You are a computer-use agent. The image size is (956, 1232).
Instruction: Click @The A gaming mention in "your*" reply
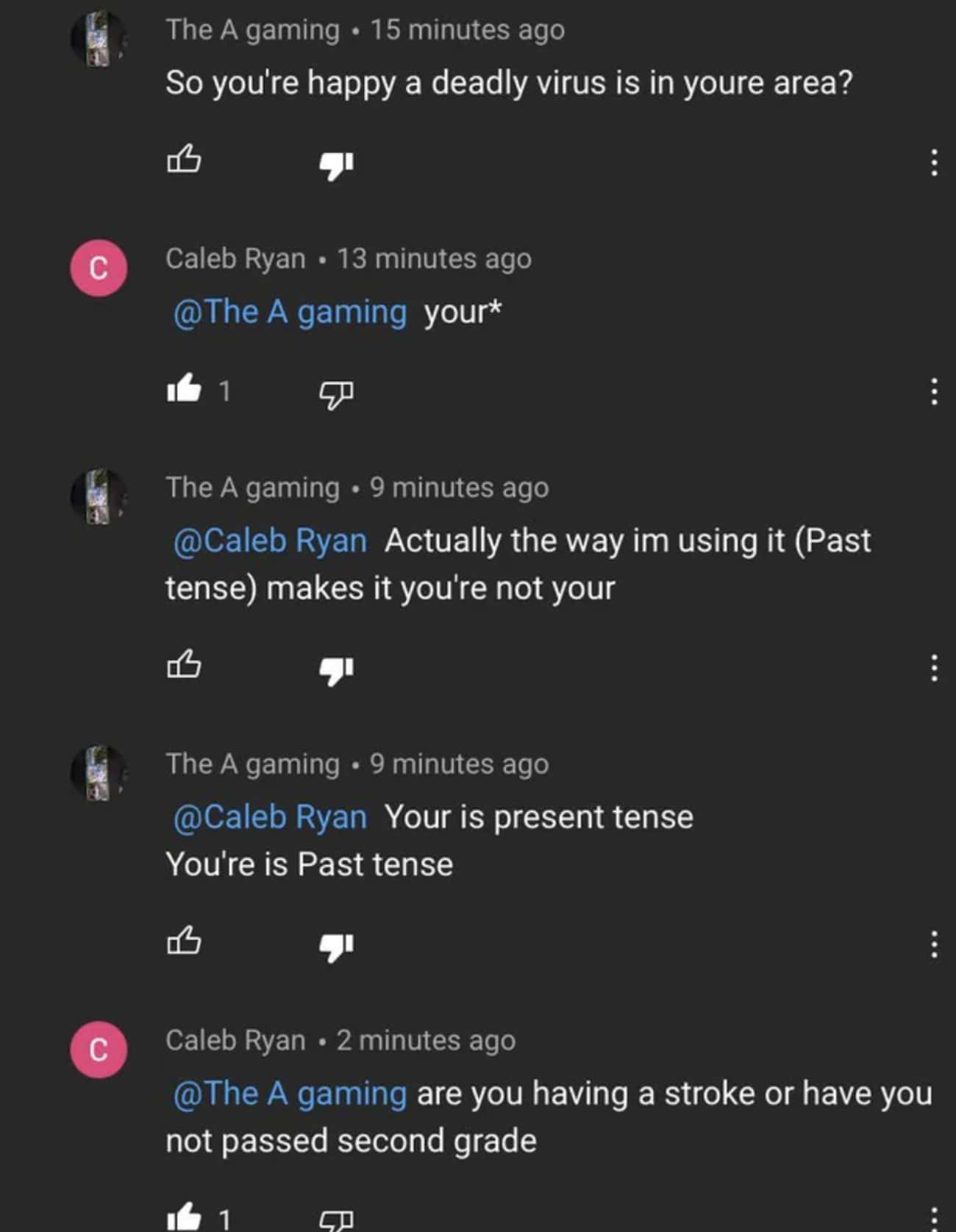(x=290, y=312)
